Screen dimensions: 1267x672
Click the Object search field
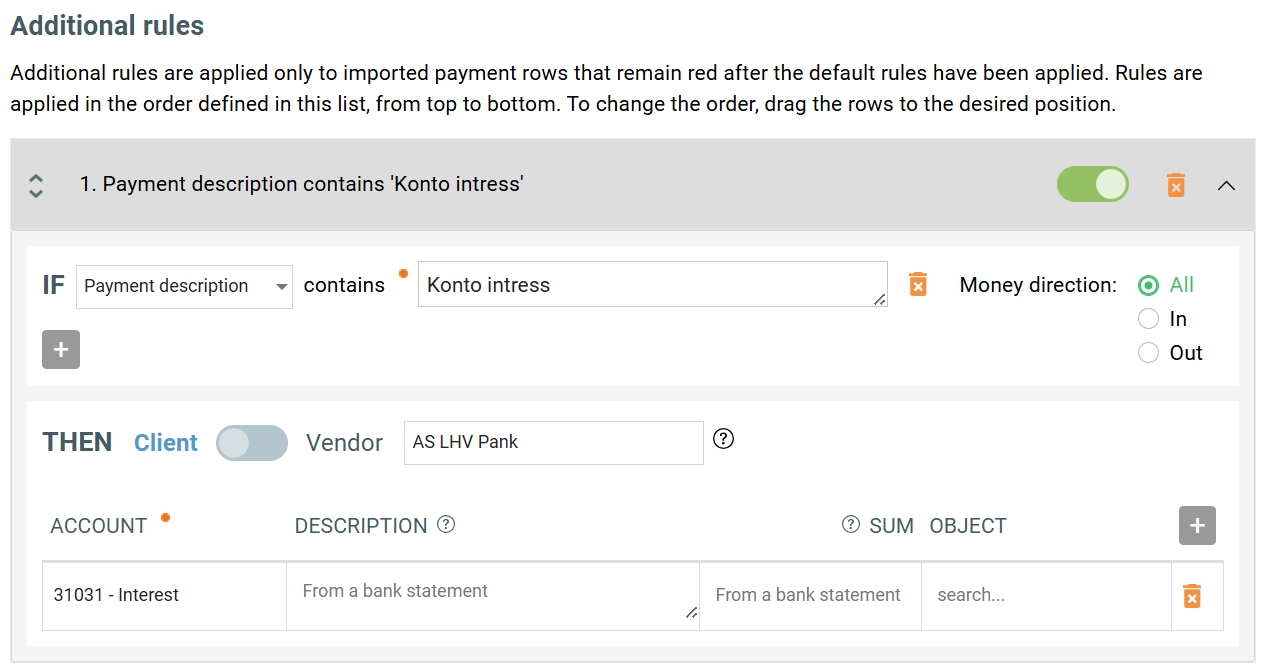click(x=1045, y=595)
